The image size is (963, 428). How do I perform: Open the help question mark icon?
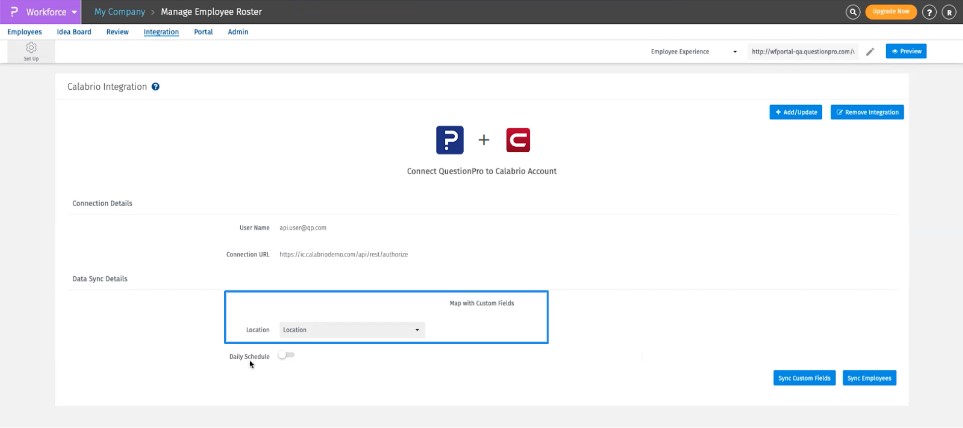click(929, 12)
